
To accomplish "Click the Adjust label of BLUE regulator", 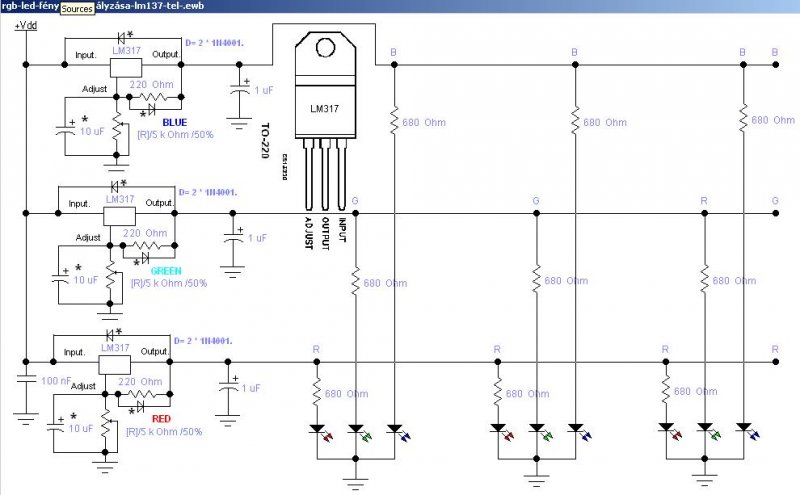I will [x=95, y=89].
